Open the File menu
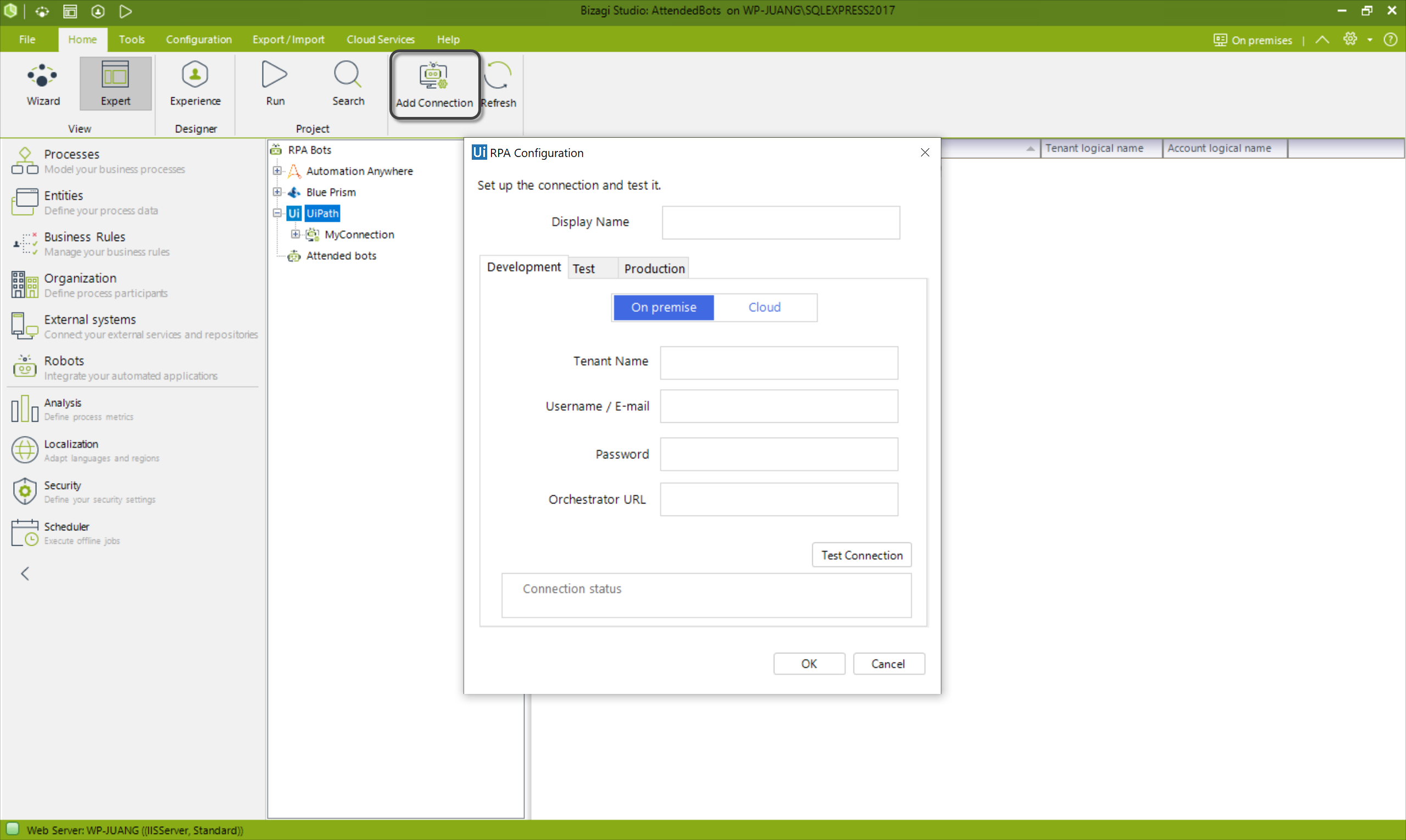Image resolution: width=1406 pixels, height=840 pixels. (x=26, y=40)
